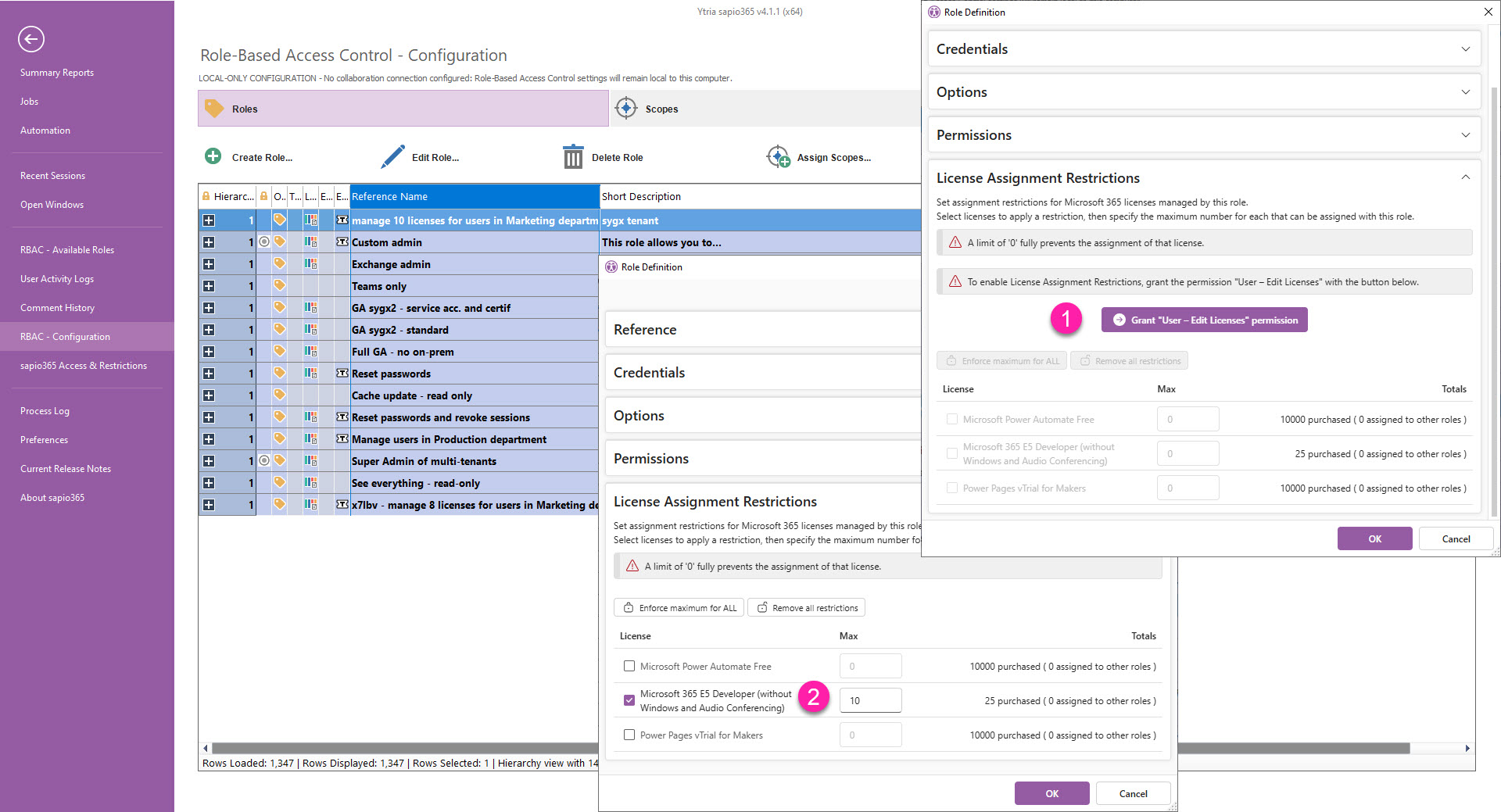Viewport: 1501px width, 812px height.
Task: Open User Activity Logs in sidebar
Action: coord(57,279)
